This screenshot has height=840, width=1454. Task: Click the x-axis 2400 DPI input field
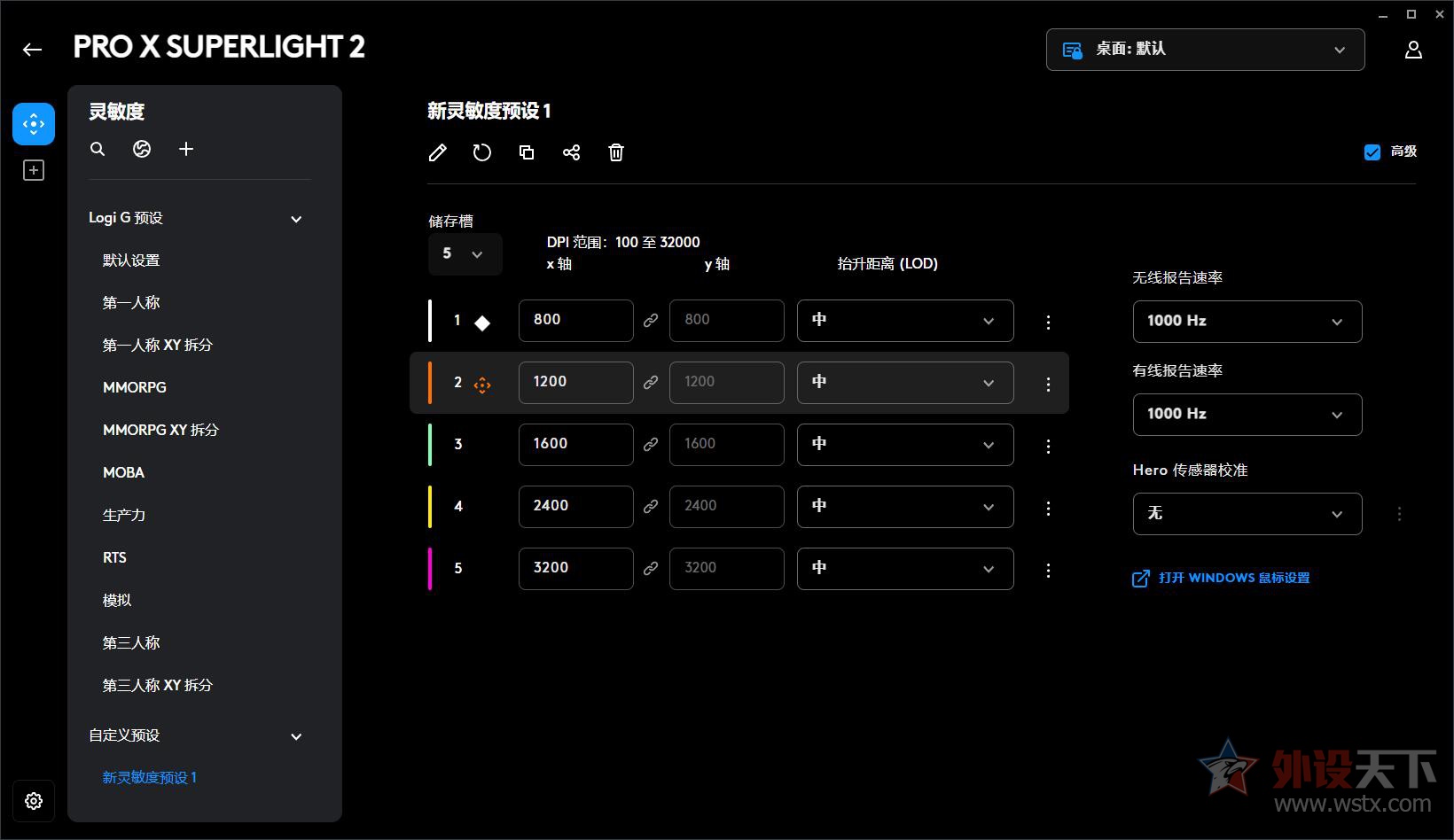tap(576, 507)
